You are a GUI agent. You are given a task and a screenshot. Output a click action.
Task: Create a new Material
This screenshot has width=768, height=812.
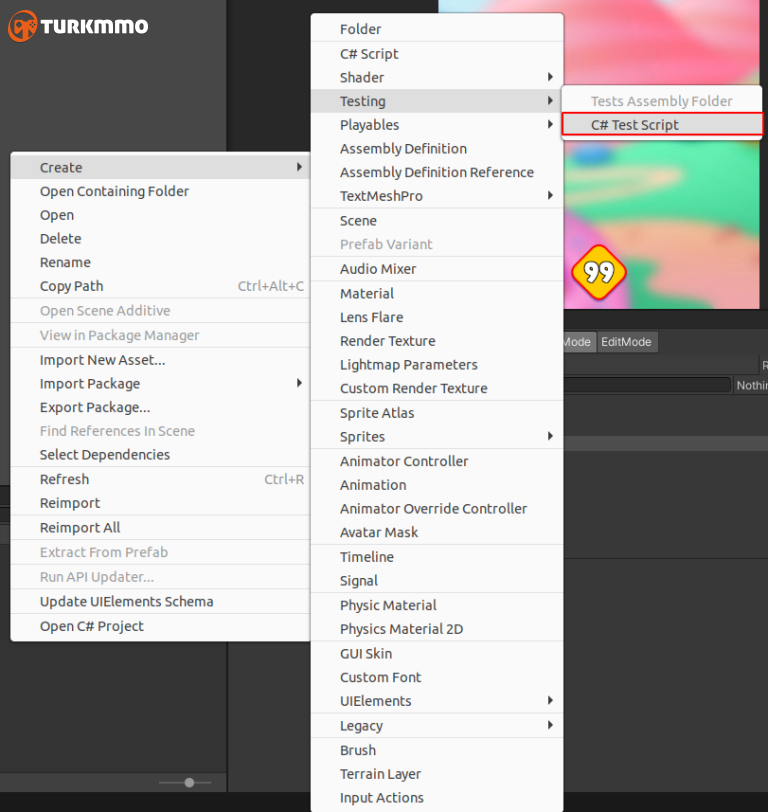[x=437, y=294]
